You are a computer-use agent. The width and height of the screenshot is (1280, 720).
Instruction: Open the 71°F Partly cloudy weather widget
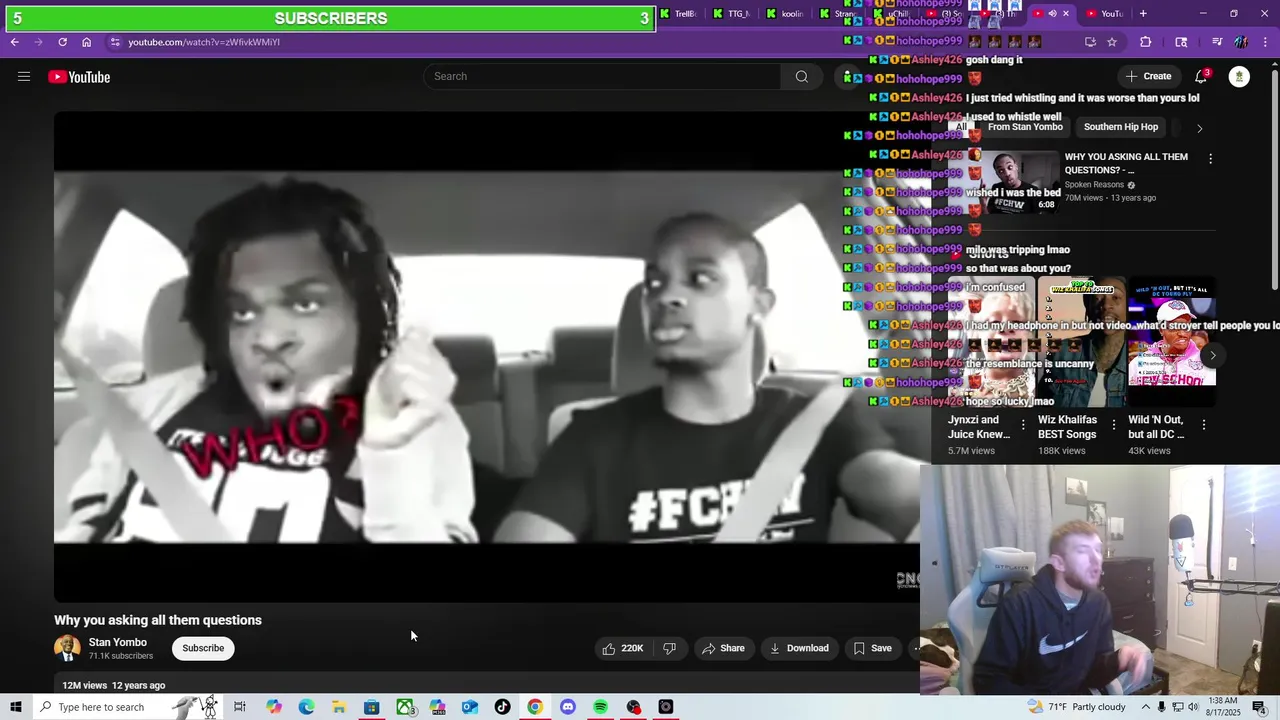click(x=1078, y=707)
